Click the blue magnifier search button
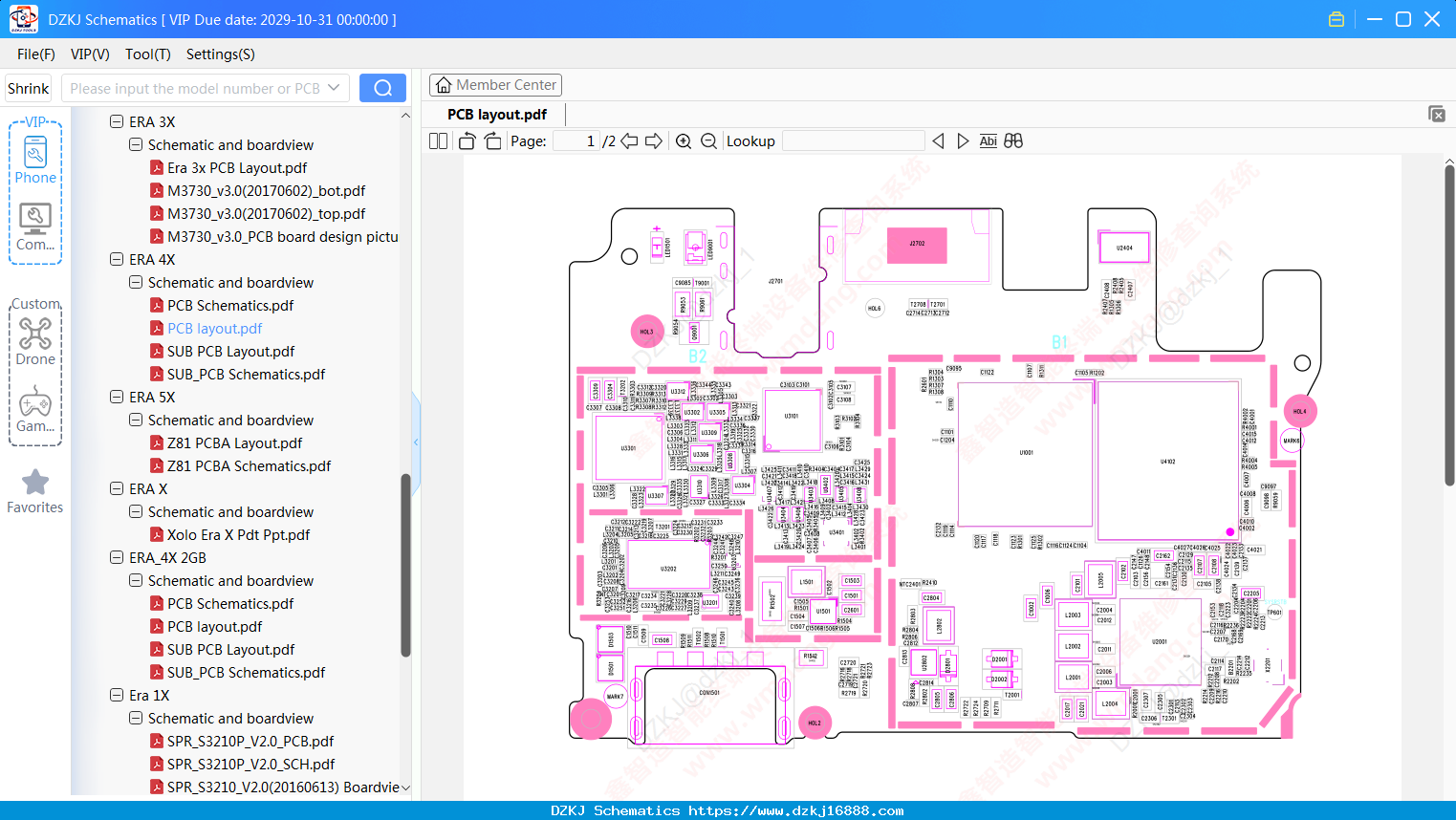1456x820 pixels. [x=382, y=88]
